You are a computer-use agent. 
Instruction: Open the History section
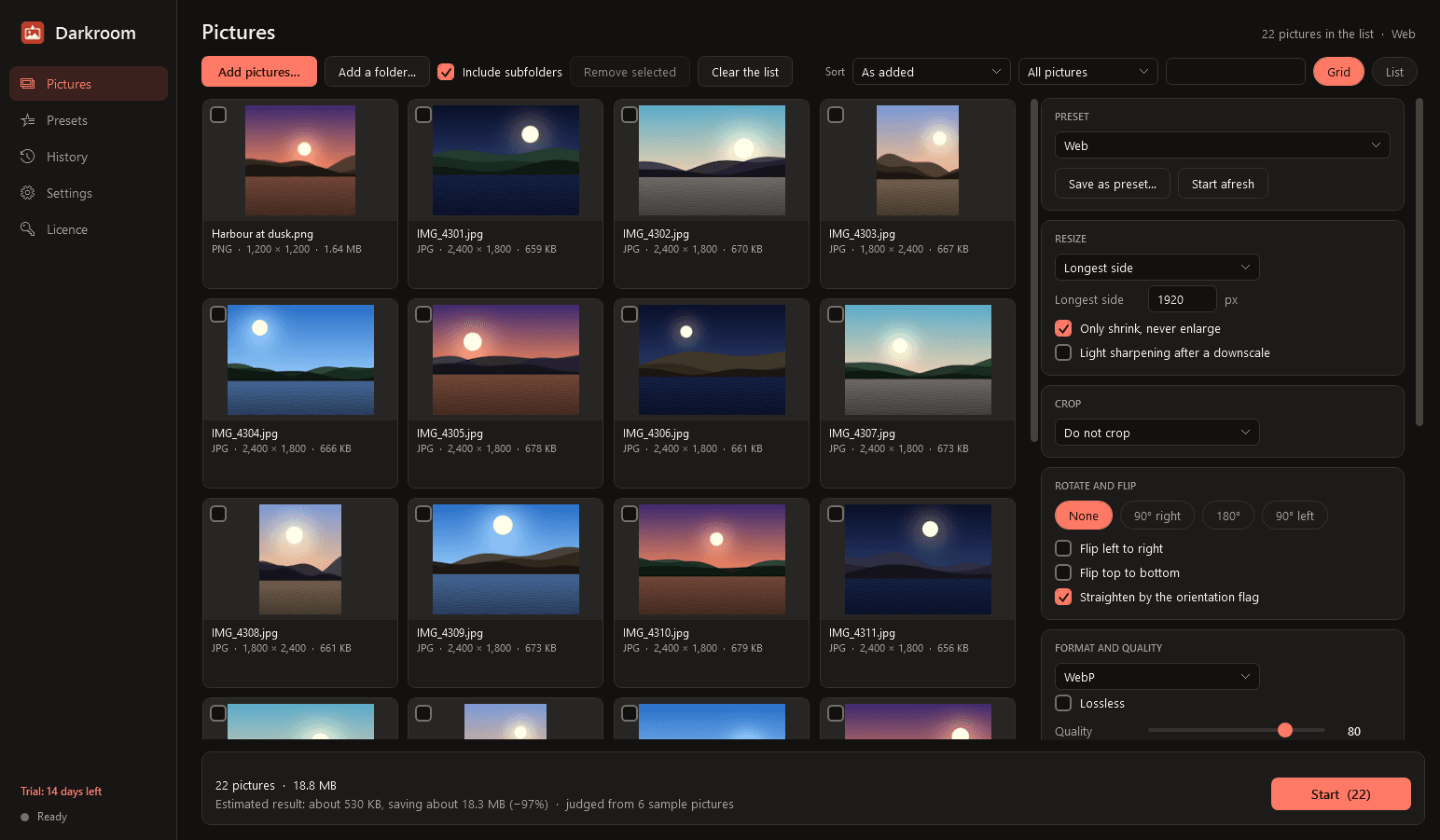tap(89, 157)
